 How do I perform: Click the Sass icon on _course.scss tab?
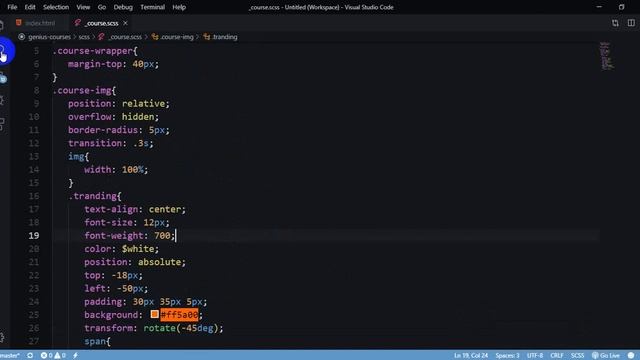(78, 23)
